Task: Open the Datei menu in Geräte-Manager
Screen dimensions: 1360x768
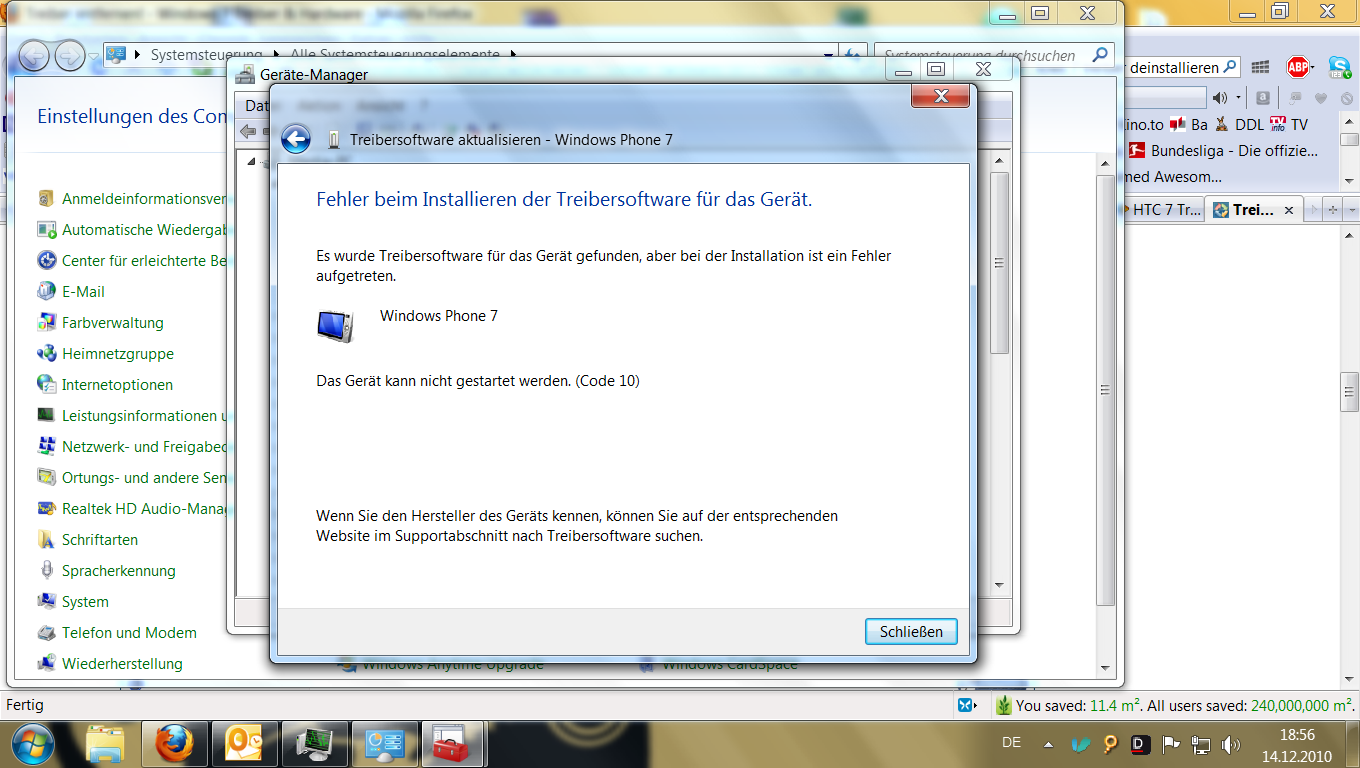Action: tap(256, 106)
